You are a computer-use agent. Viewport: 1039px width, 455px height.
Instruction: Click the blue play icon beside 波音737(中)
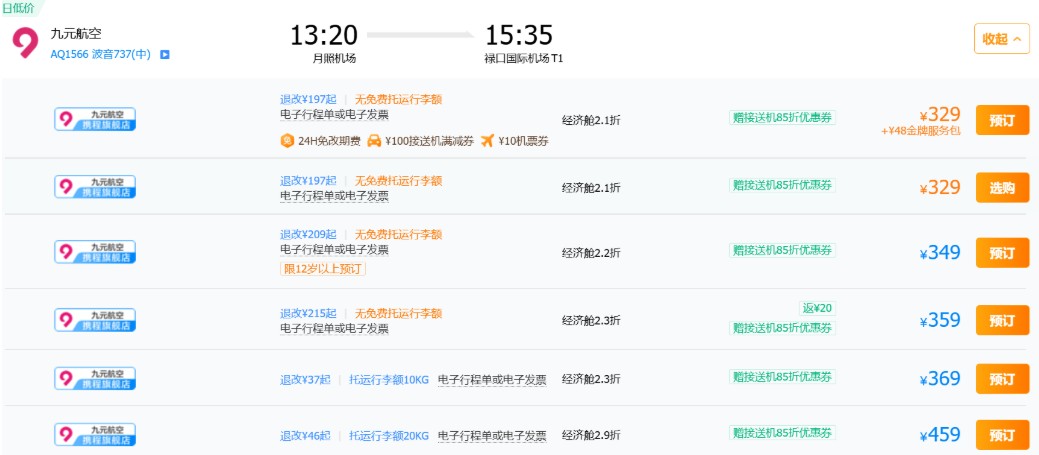coord(165,55)
